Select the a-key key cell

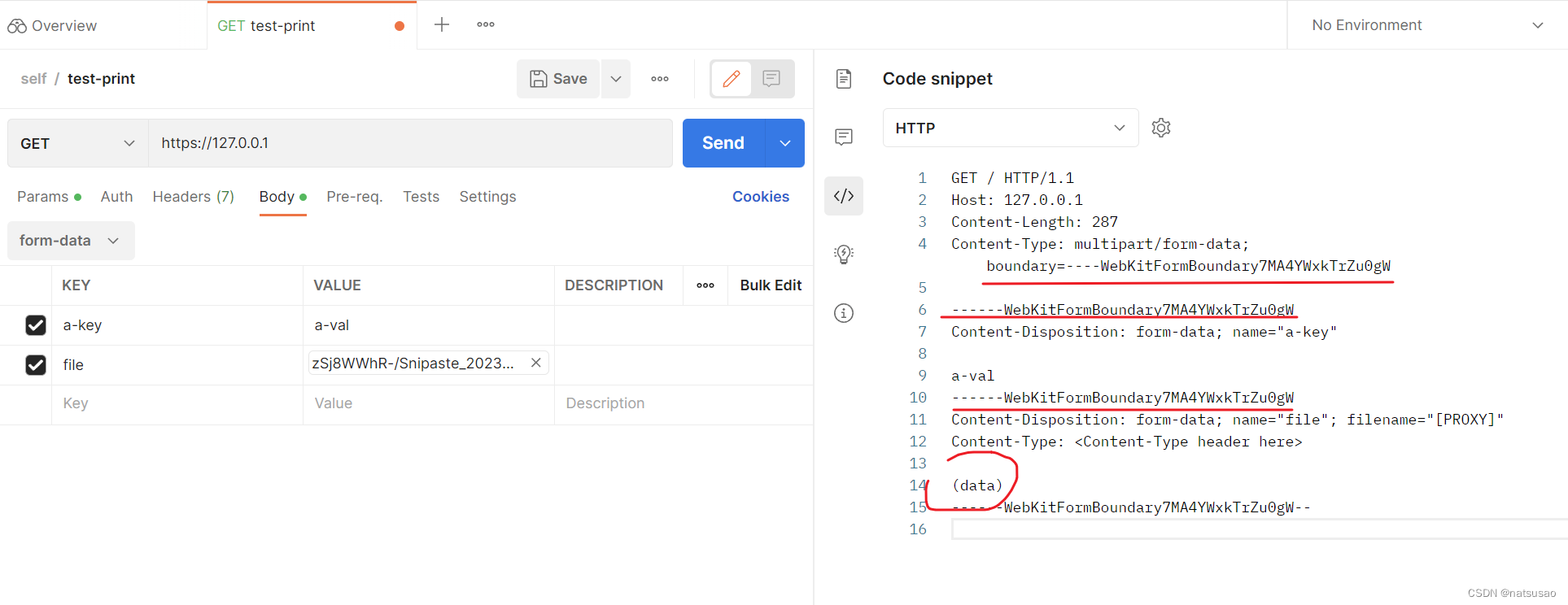tap(177, 325)
